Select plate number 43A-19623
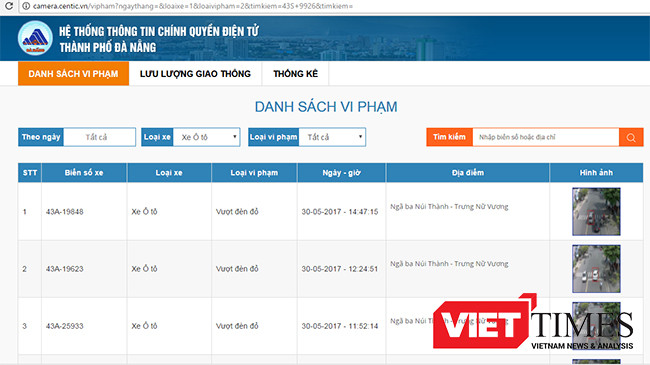 (65, 269)
